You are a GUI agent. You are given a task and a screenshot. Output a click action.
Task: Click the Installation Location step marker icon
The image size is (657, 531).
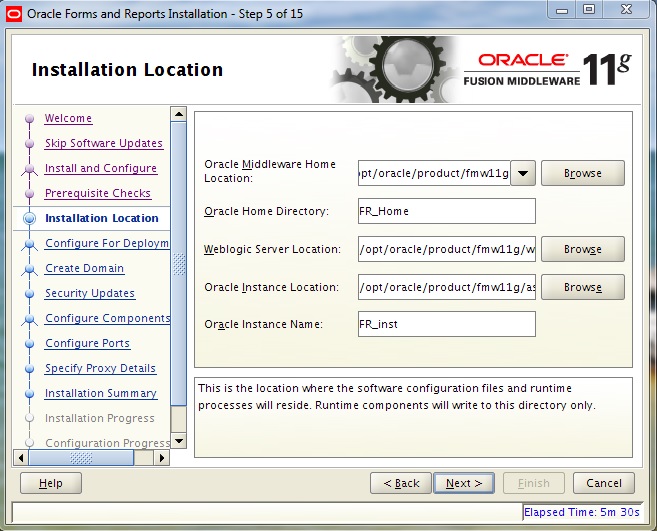tap(28, 218)
